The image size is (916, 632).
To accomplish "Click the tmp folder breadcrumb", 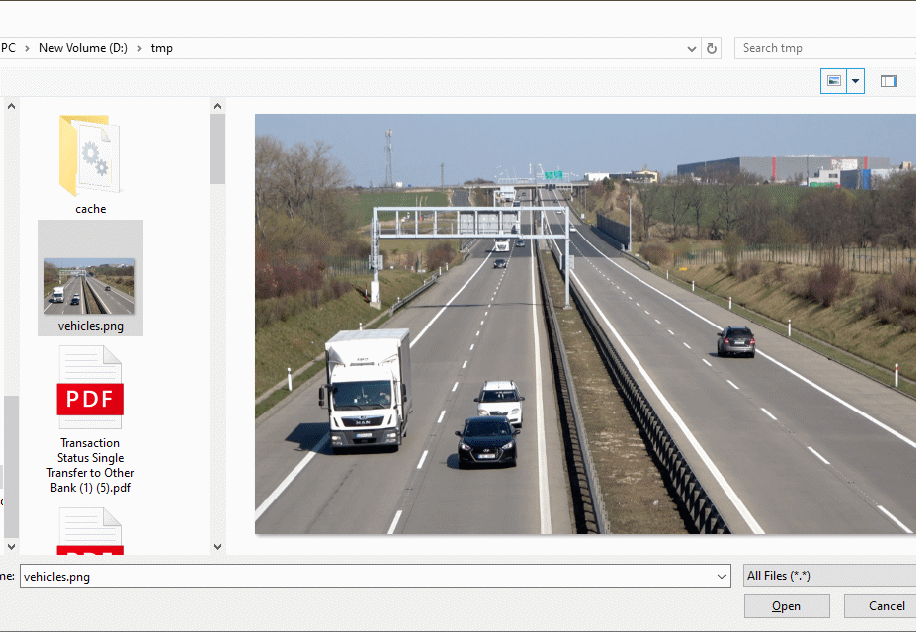I will pyautogui.click(x=161, y=48).
